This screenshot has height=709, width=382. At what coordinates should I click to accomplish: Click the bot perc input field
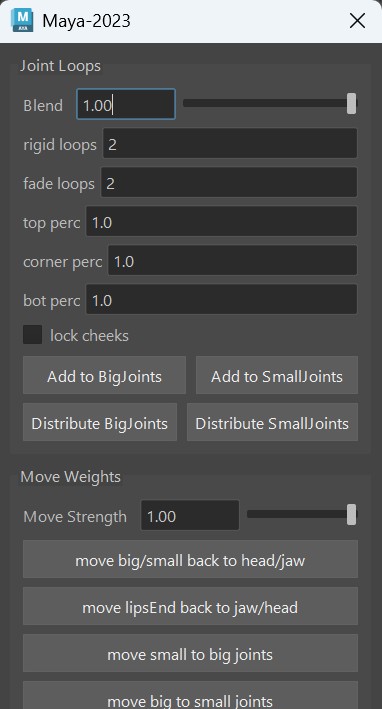222,299
